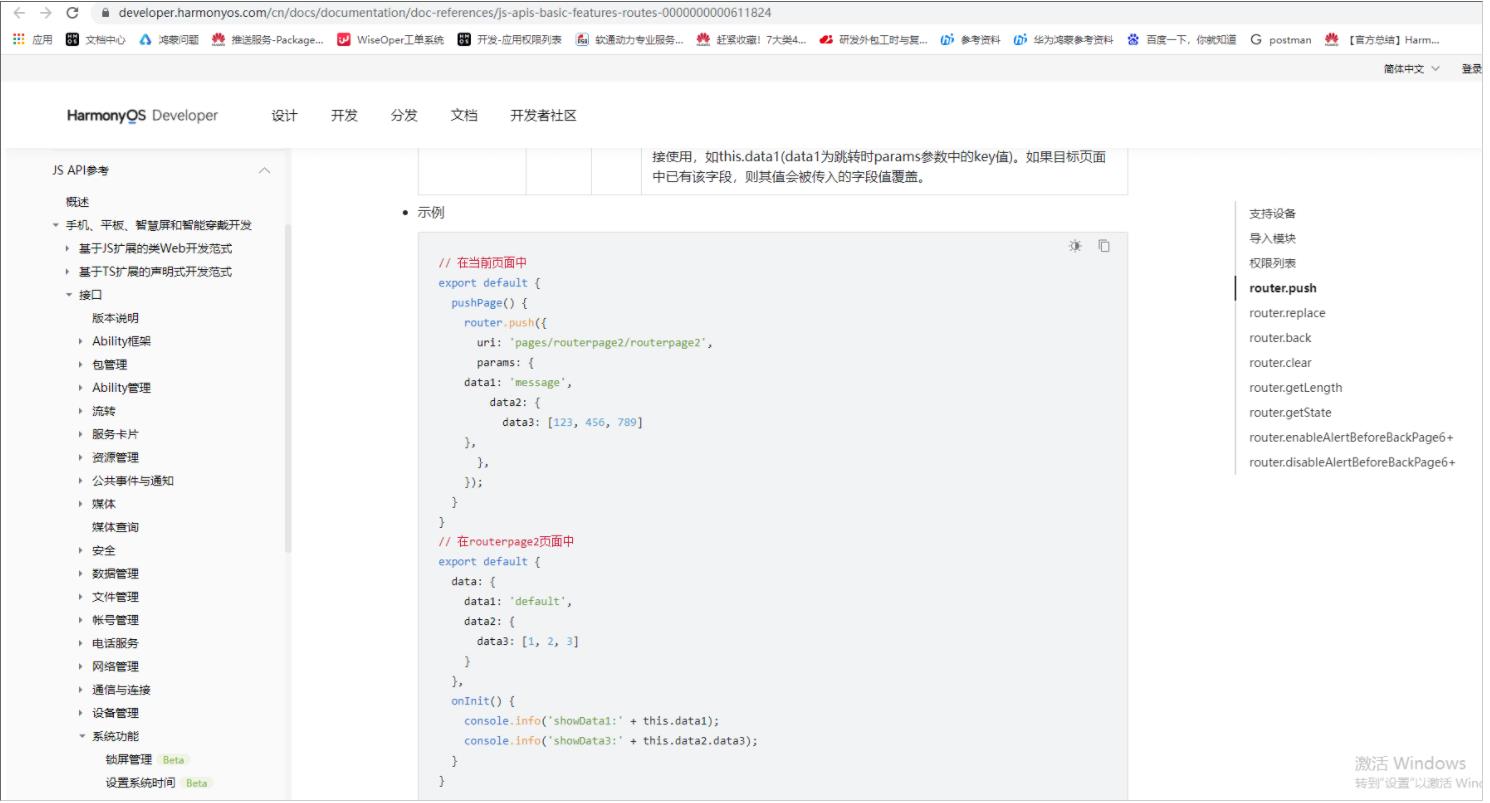Open the 文档中心 bookmark
Viewport: 1490px width, 803px height.
[96, 40]
